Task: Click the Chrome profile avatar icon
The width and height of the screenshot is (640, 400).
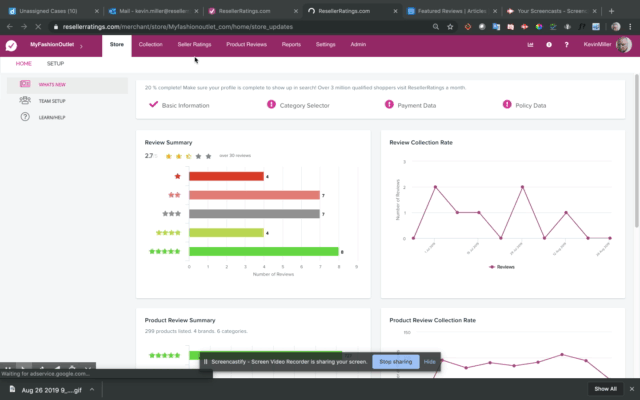Action: pos(616,27)
